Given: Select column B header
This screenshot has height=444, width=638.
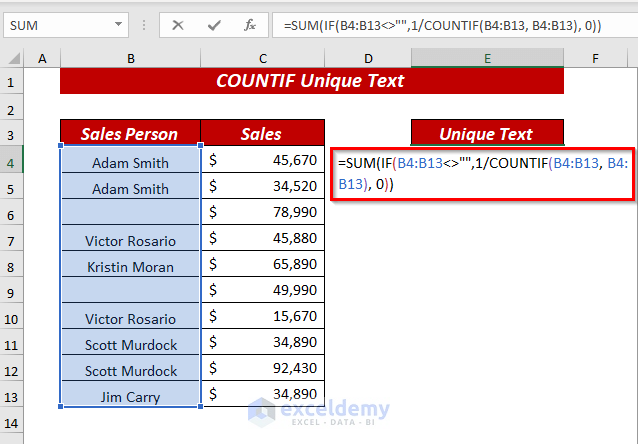Looking at the screenshot, I should click(131, 59).
